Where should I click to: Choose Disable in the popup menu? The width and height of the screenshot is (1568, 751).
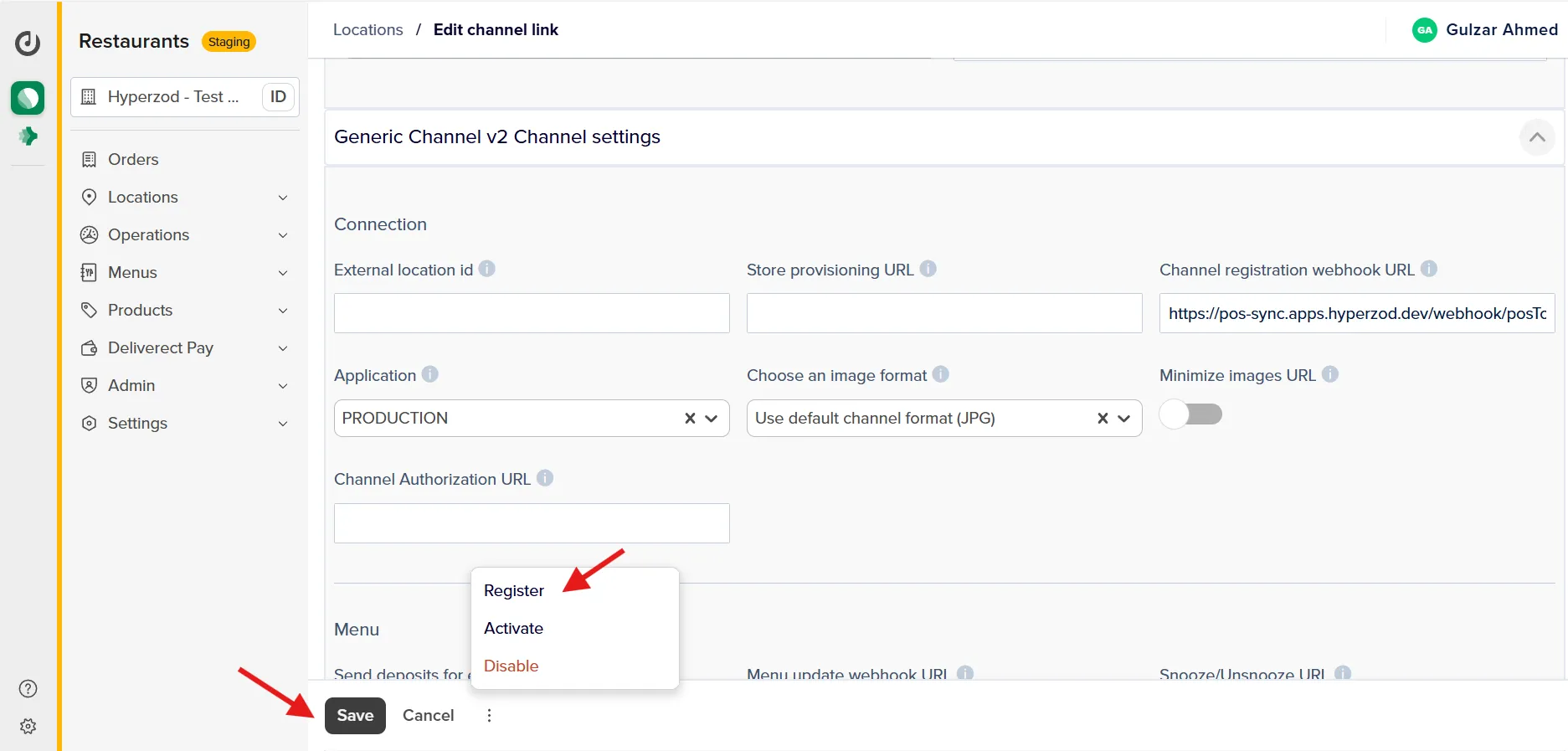click(x=512, y=666)
